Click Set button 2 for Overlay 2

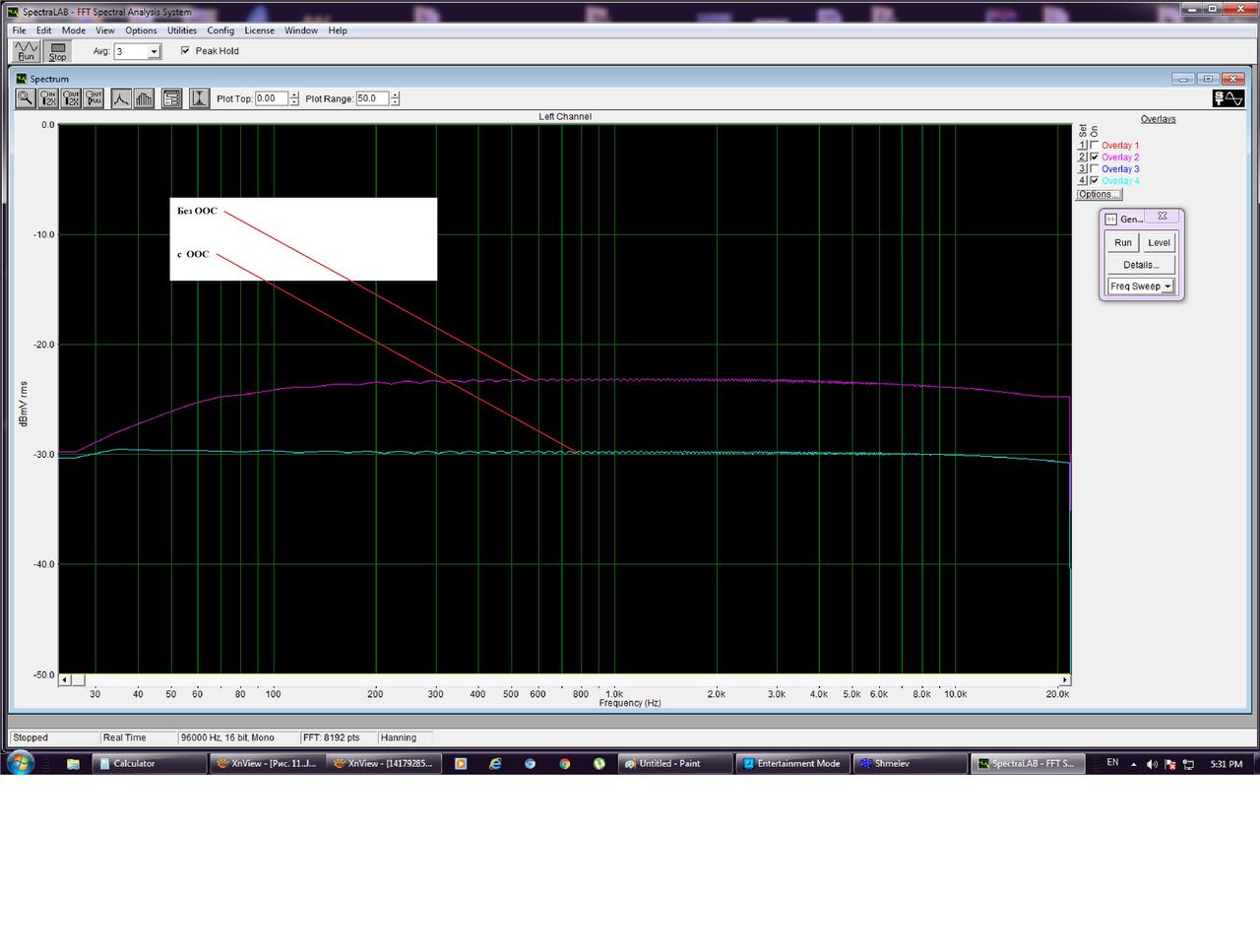[1082, 157]
